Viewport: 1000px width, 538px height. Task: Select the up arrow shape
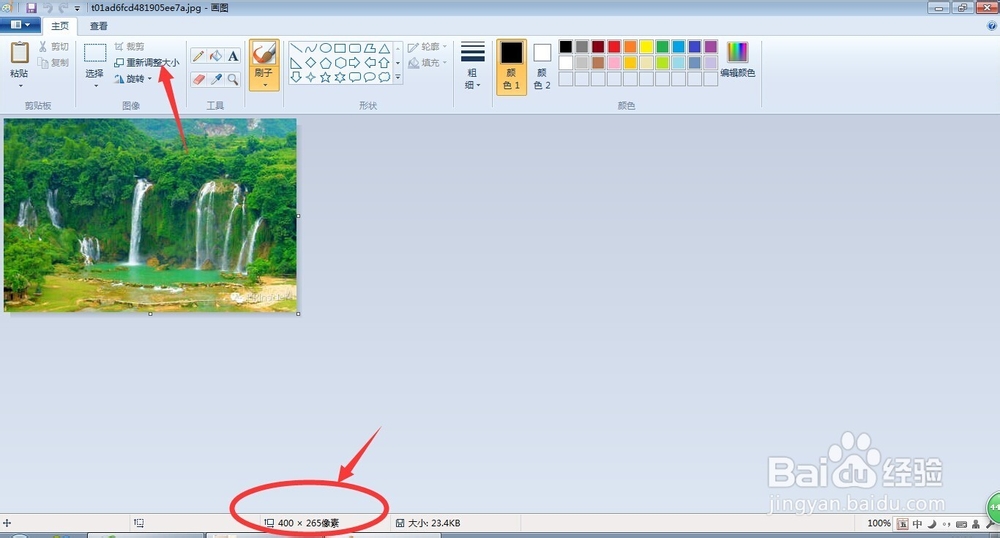pos(384,63)
